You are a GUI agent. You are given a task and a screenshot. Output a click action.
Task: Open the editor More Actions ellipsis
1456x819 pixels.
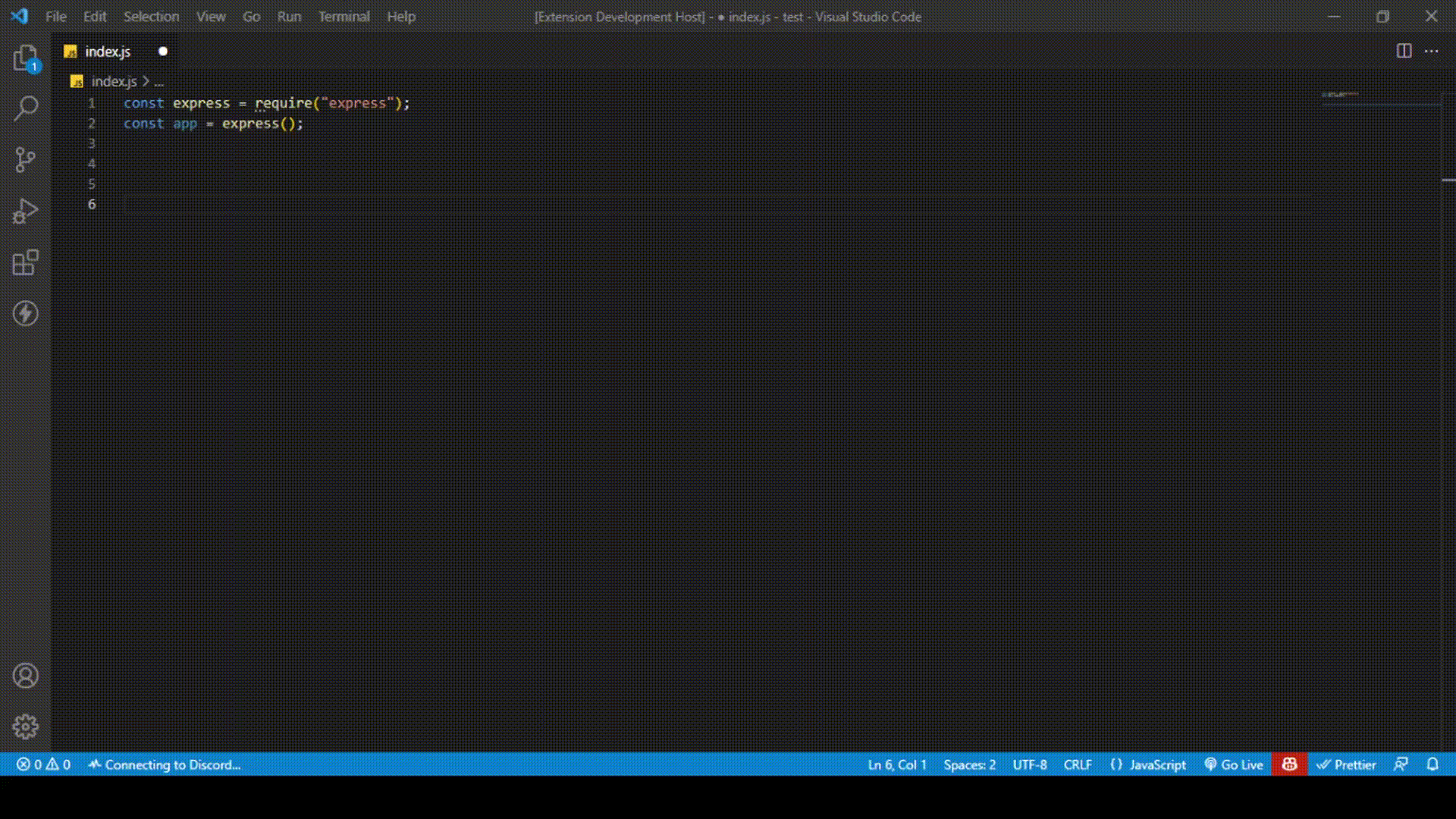coord(1432,51)
